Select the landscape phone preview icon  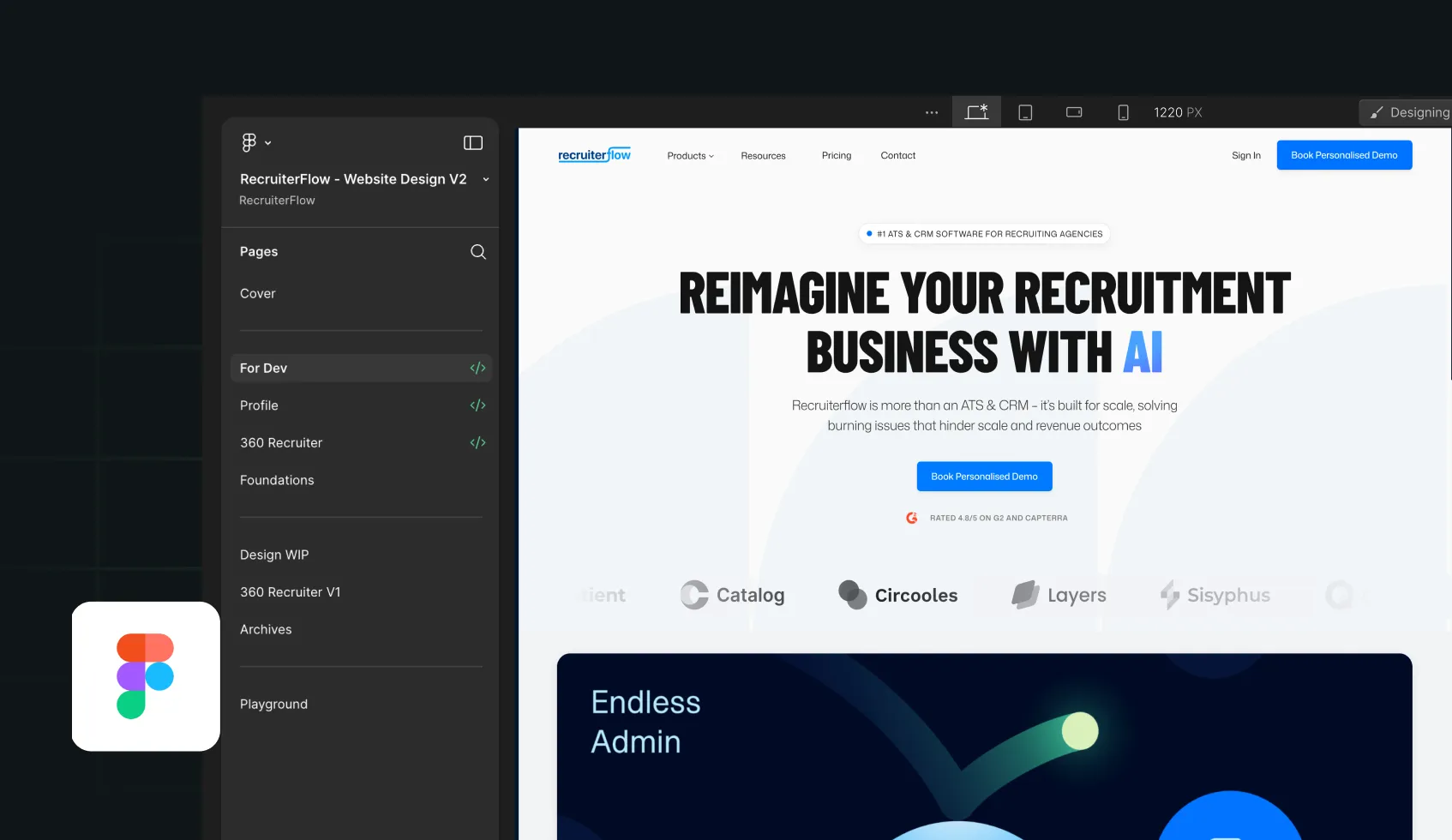click(1074, 112)
